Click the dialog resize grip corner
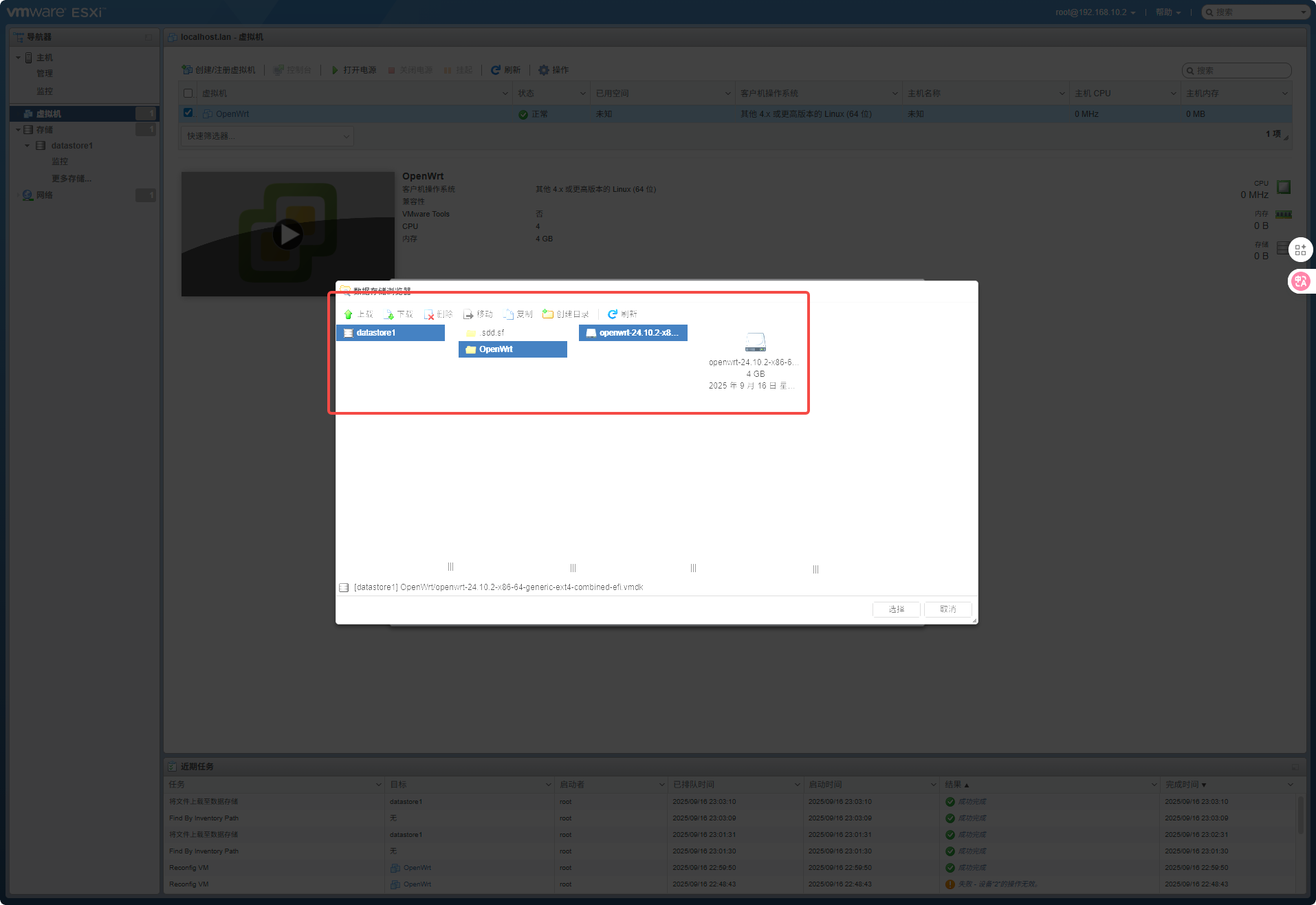The image size is (1316, 905). coord(974,620)
